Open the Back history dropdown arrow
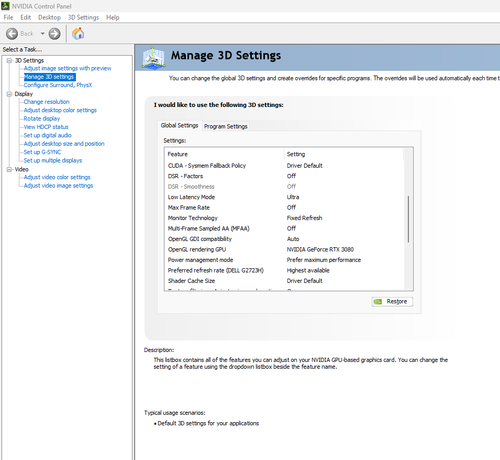500x460 pixels. (x=42, y=34)
